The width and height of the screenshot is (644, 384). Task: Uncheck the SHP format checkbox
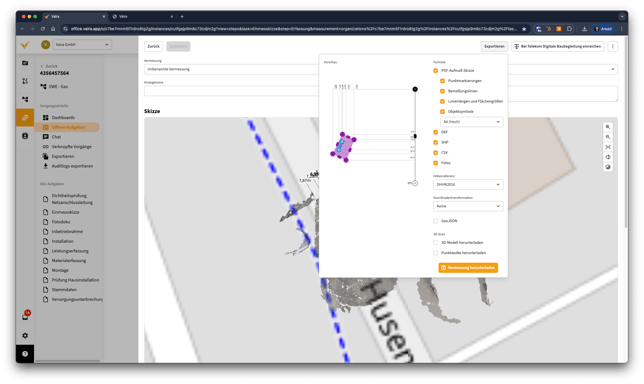(x=436, y=142)
